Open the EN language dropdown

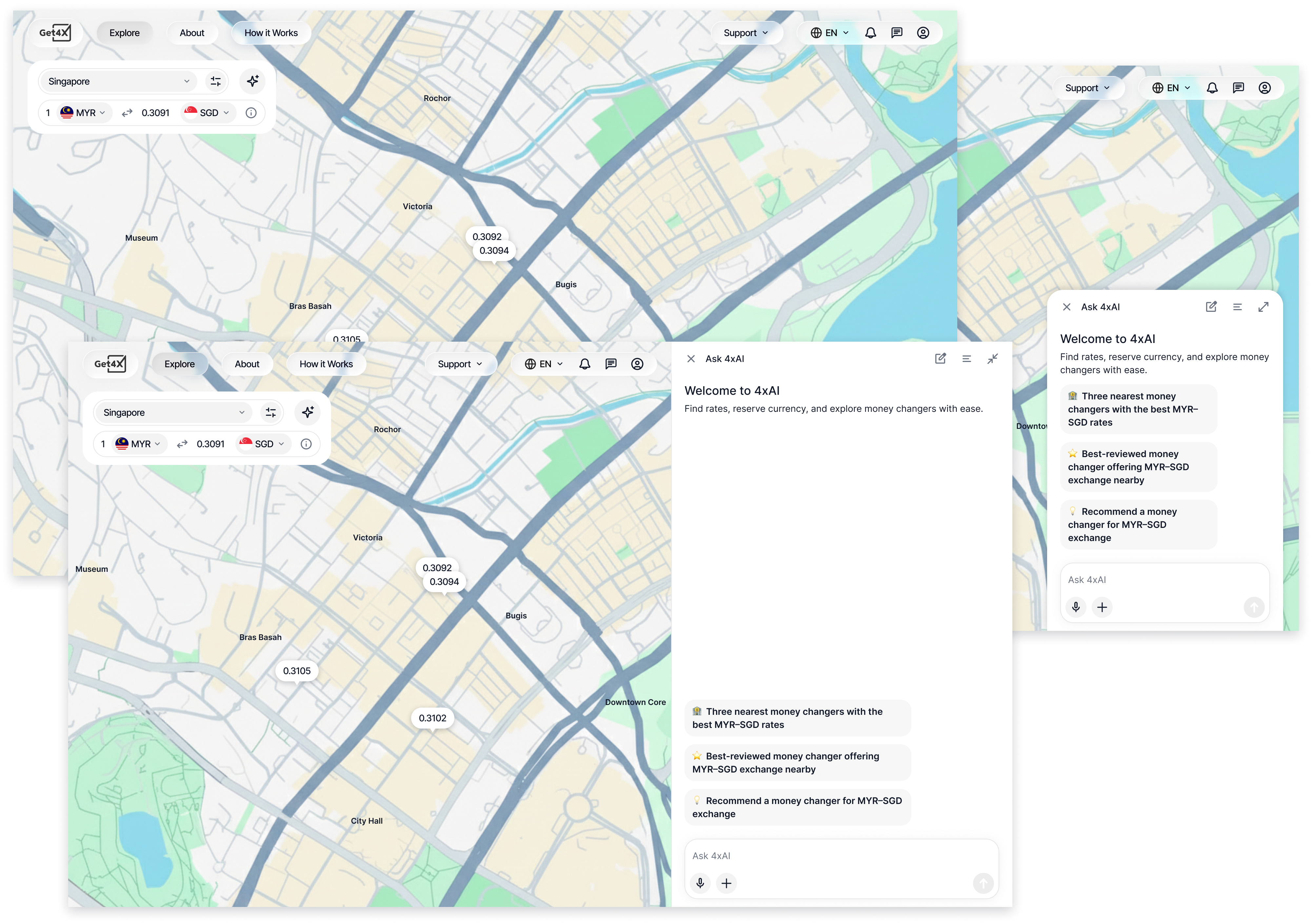click(x=543, y=363)
